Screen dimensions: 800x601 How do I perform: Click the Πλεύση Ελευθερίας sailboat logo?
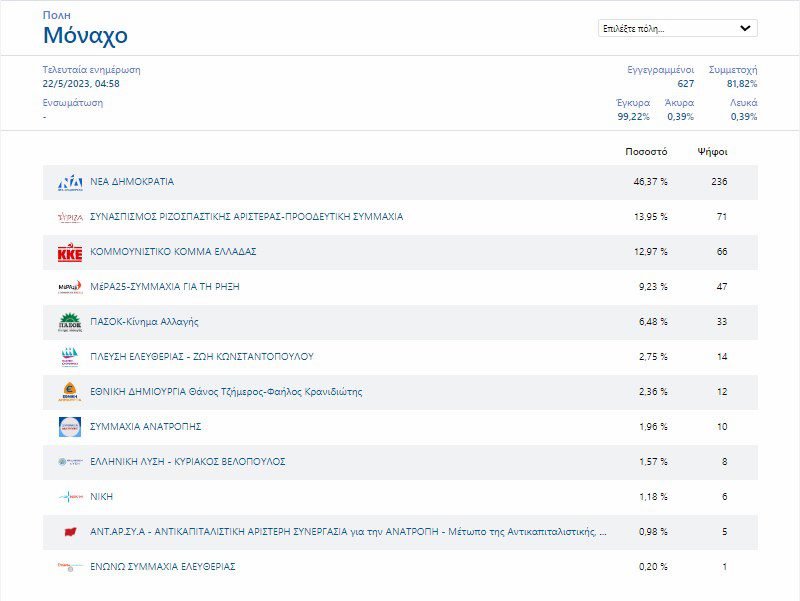pos(70,357)
